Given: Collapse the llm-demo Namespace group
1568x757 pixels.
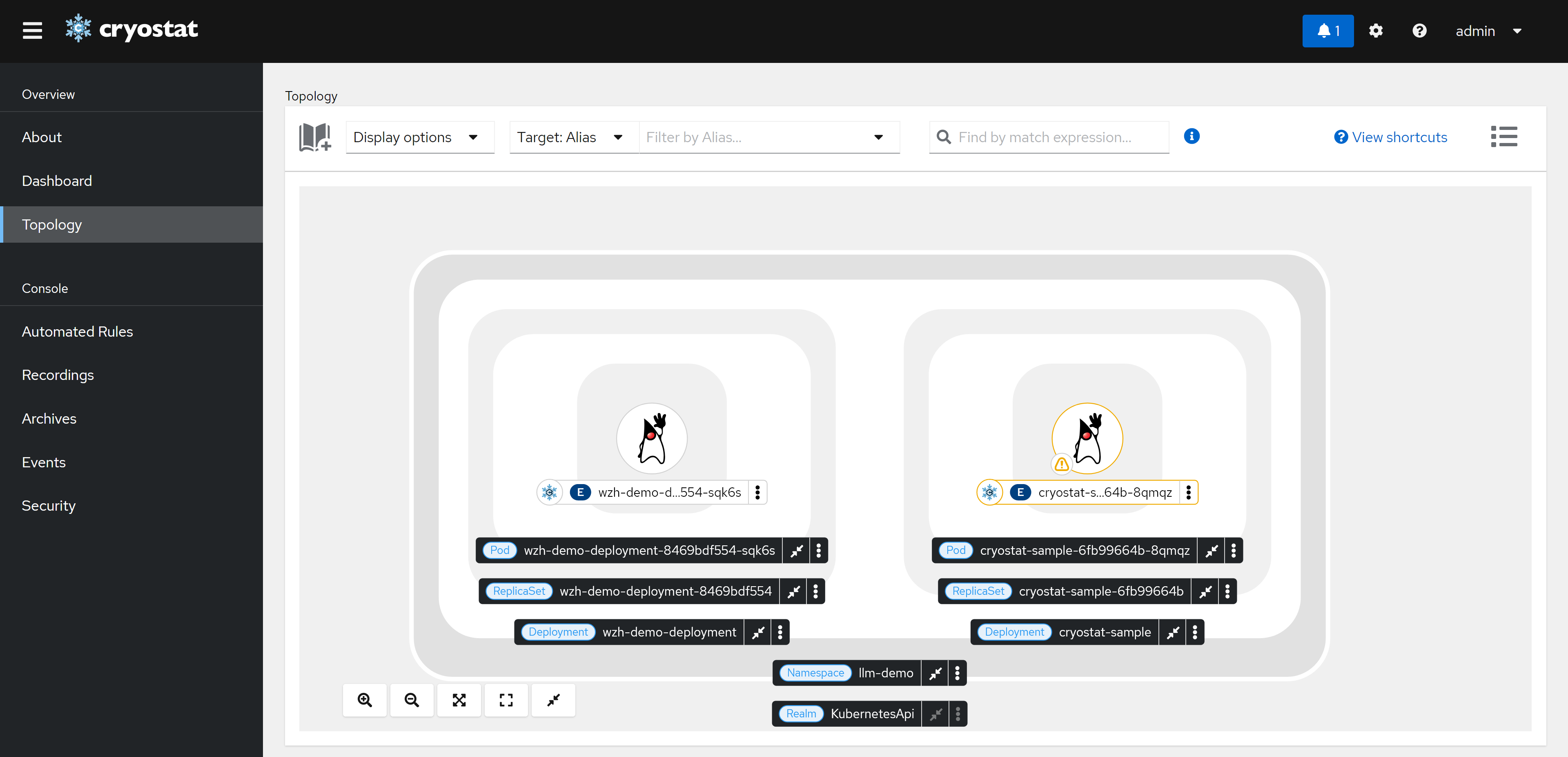Looking at the screenshot, I should (935, 673).
